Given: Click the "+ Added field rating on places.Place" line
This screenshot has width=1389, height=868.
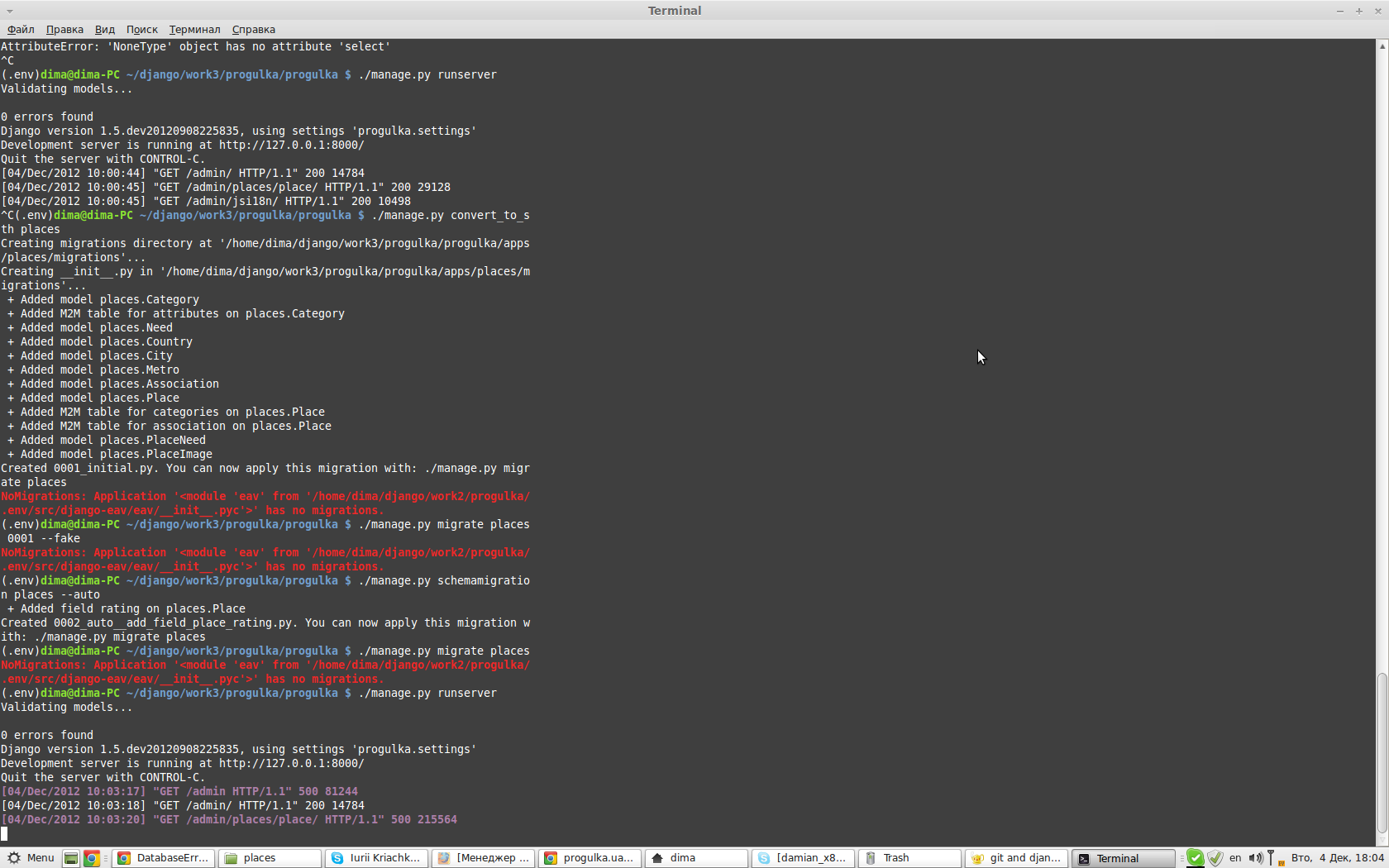Looking at the screenshot, I should coord(126,608).
